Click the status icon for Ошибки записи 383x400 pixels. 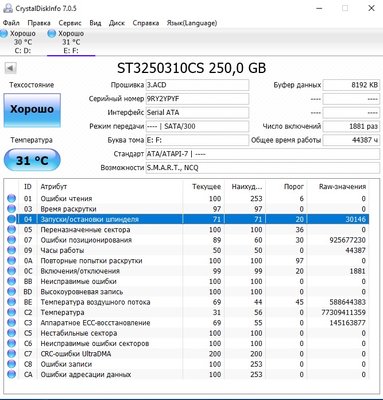[x=11, y=364]
